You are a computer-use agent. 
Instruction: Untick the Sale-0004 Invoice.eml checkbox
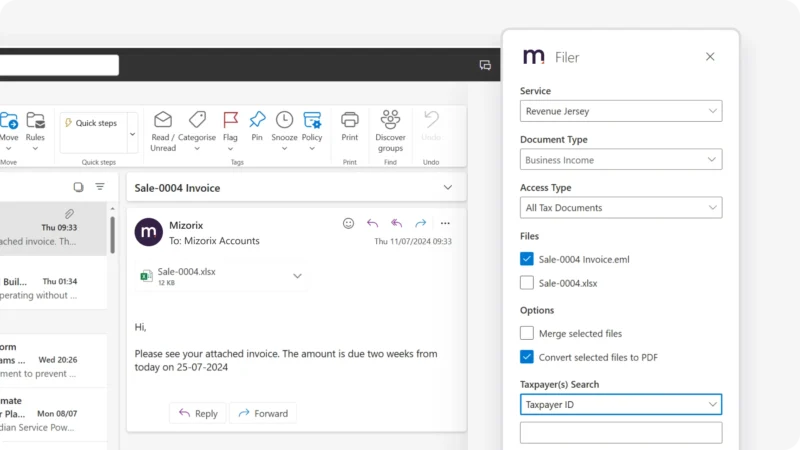(x=527, y=259)
